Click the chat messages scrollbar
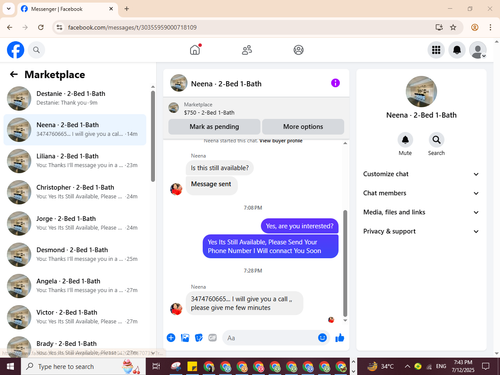The image size is (500, 375). click(x=345, y=263)
